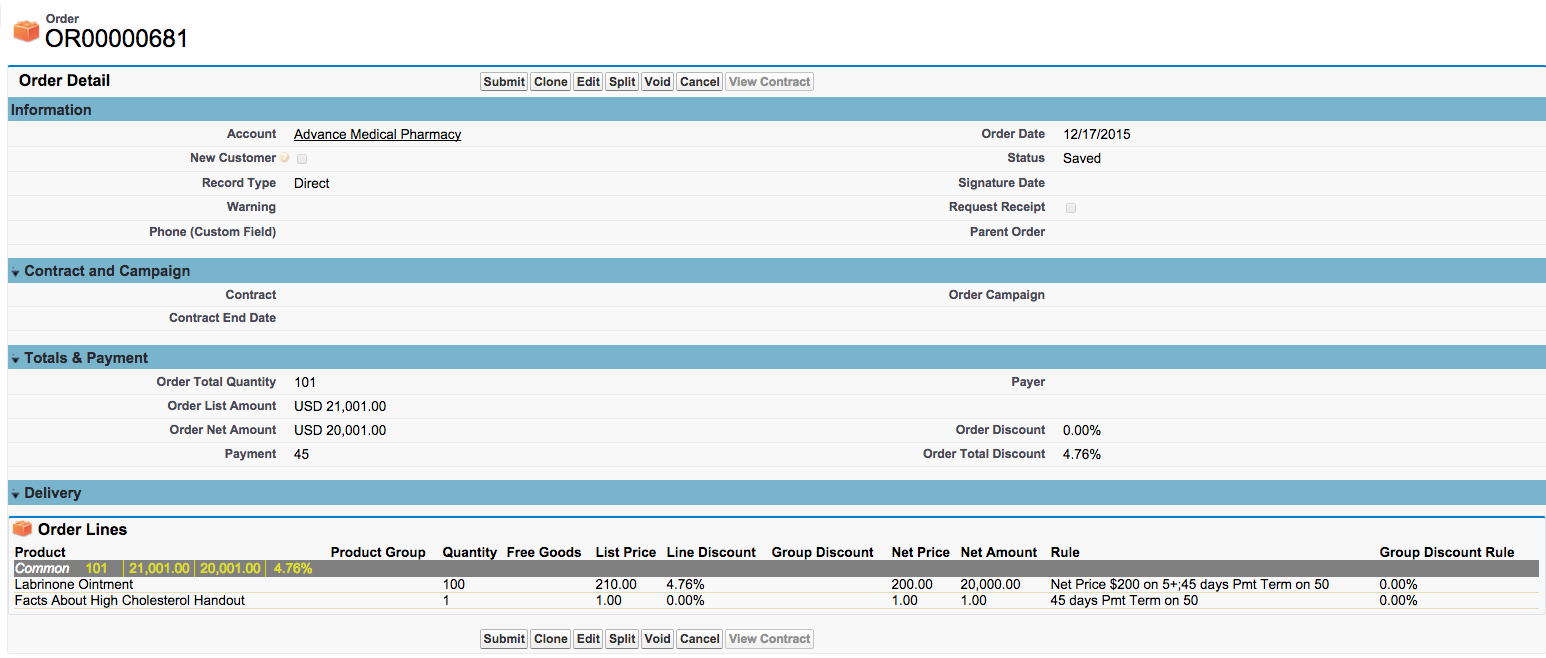Image resolution: width=1546 pixels, height=658 pixels.
Task: Click the New Customer help icon
Action: pos(285,158)
